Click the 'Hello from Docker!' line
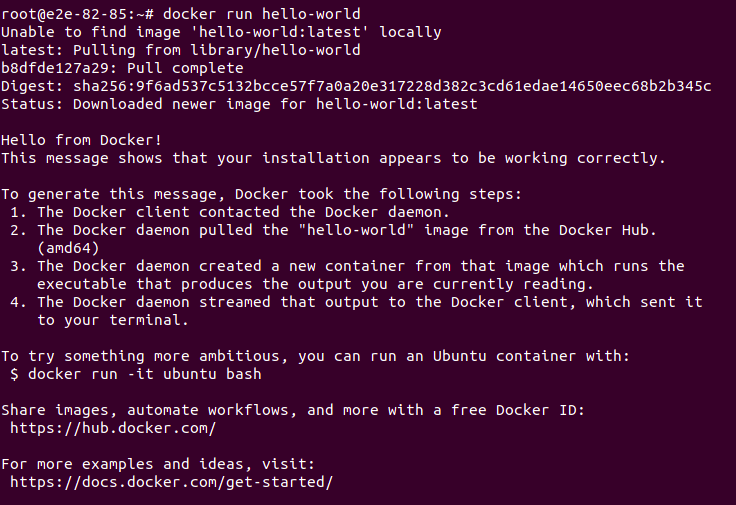The height and width of the screenshot is (505, 736). (81, 140)
